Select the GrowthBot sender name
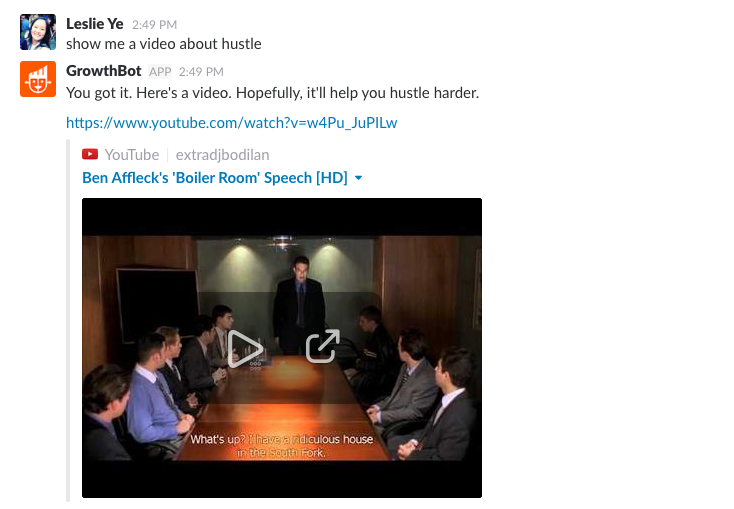 (x=103, y=71)
